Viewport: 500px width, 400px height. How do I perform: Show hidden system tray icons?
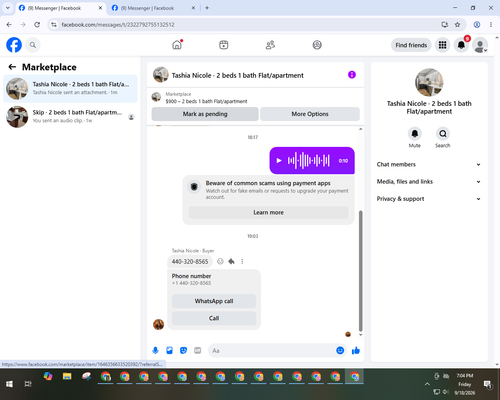tap(427, 384)
